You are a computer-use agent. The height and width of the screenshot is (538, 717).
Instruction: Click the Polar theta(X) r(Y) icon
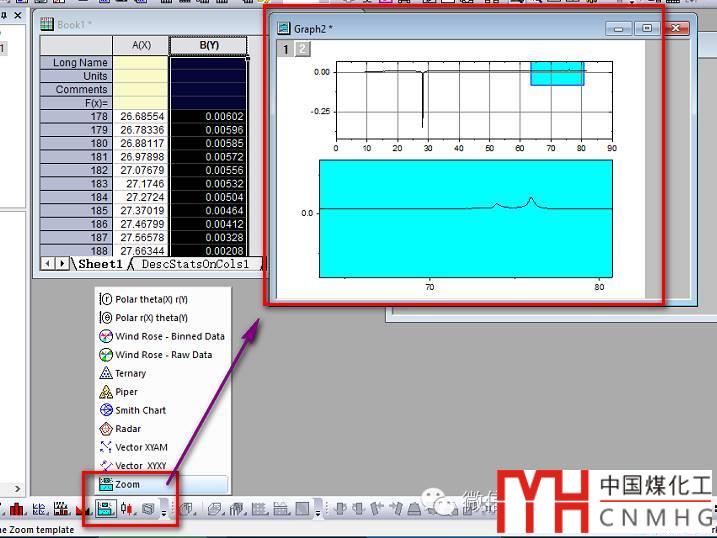[x=107, y=299]
